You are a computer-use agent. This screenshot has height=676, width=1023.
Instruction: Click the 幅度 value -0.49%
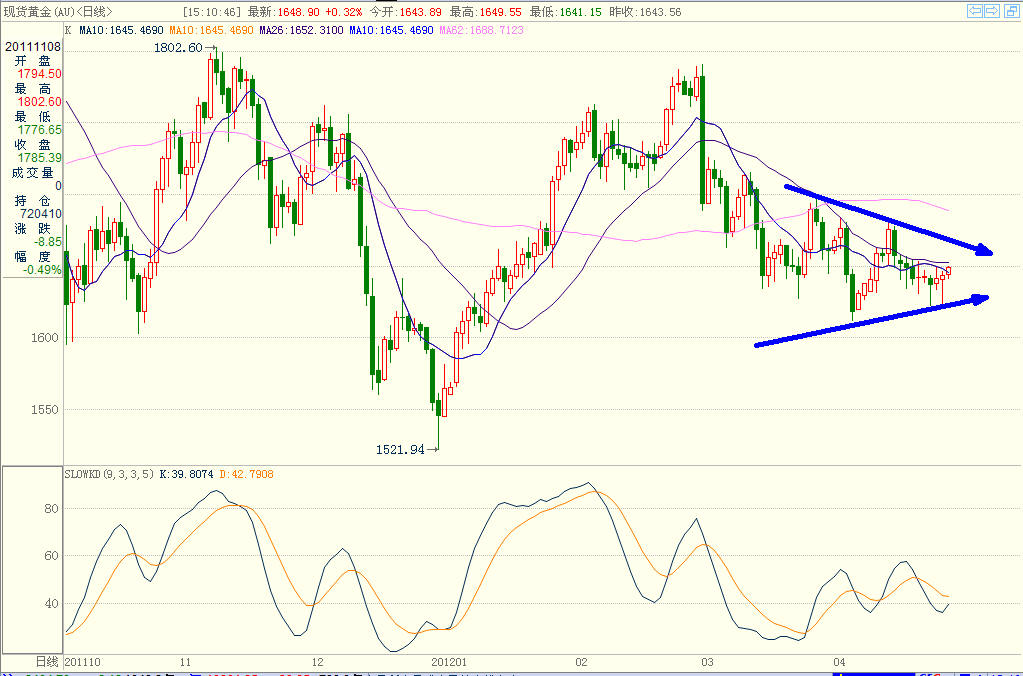42,270
